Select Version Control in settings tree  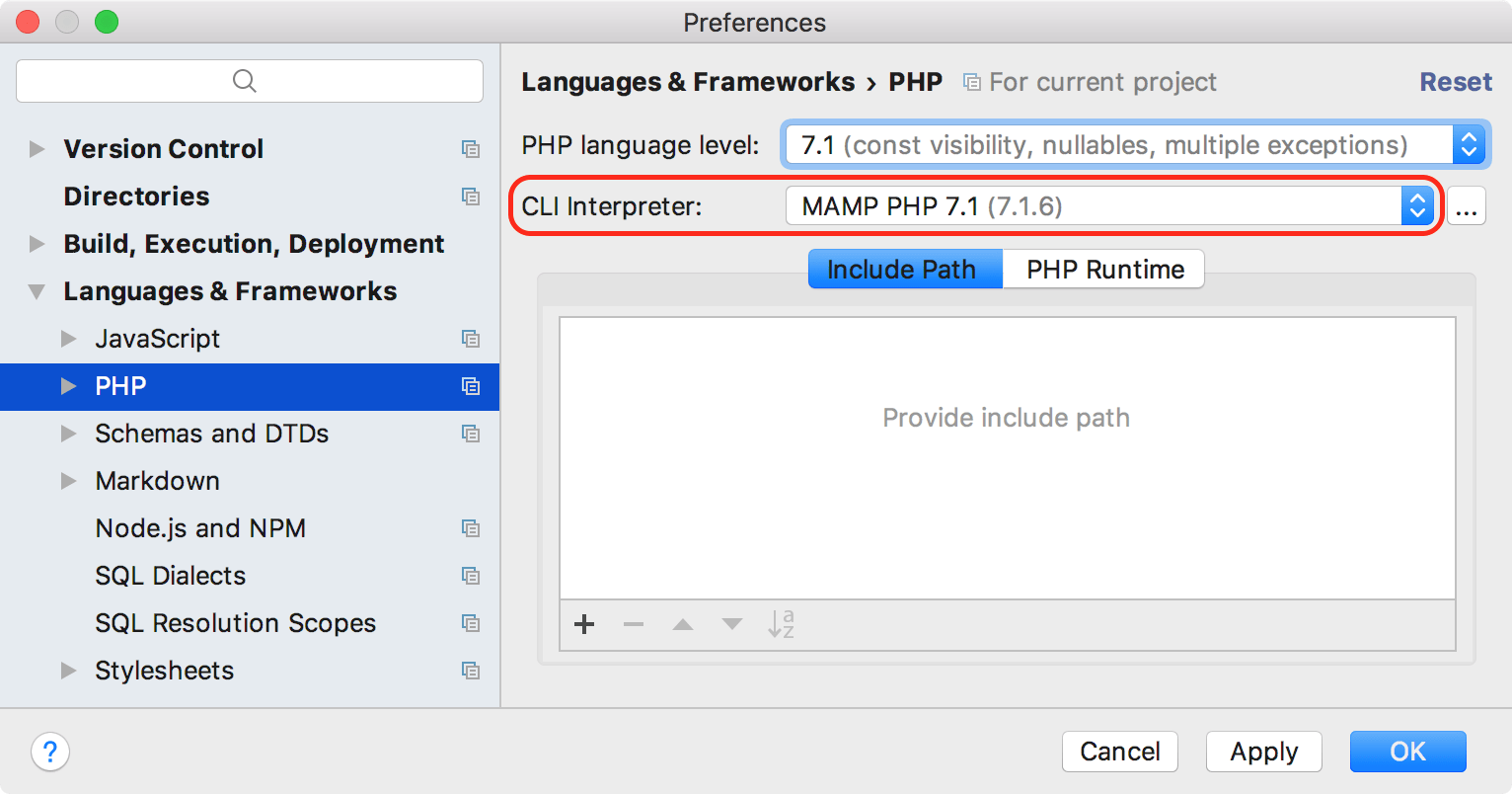pos(250,149)
